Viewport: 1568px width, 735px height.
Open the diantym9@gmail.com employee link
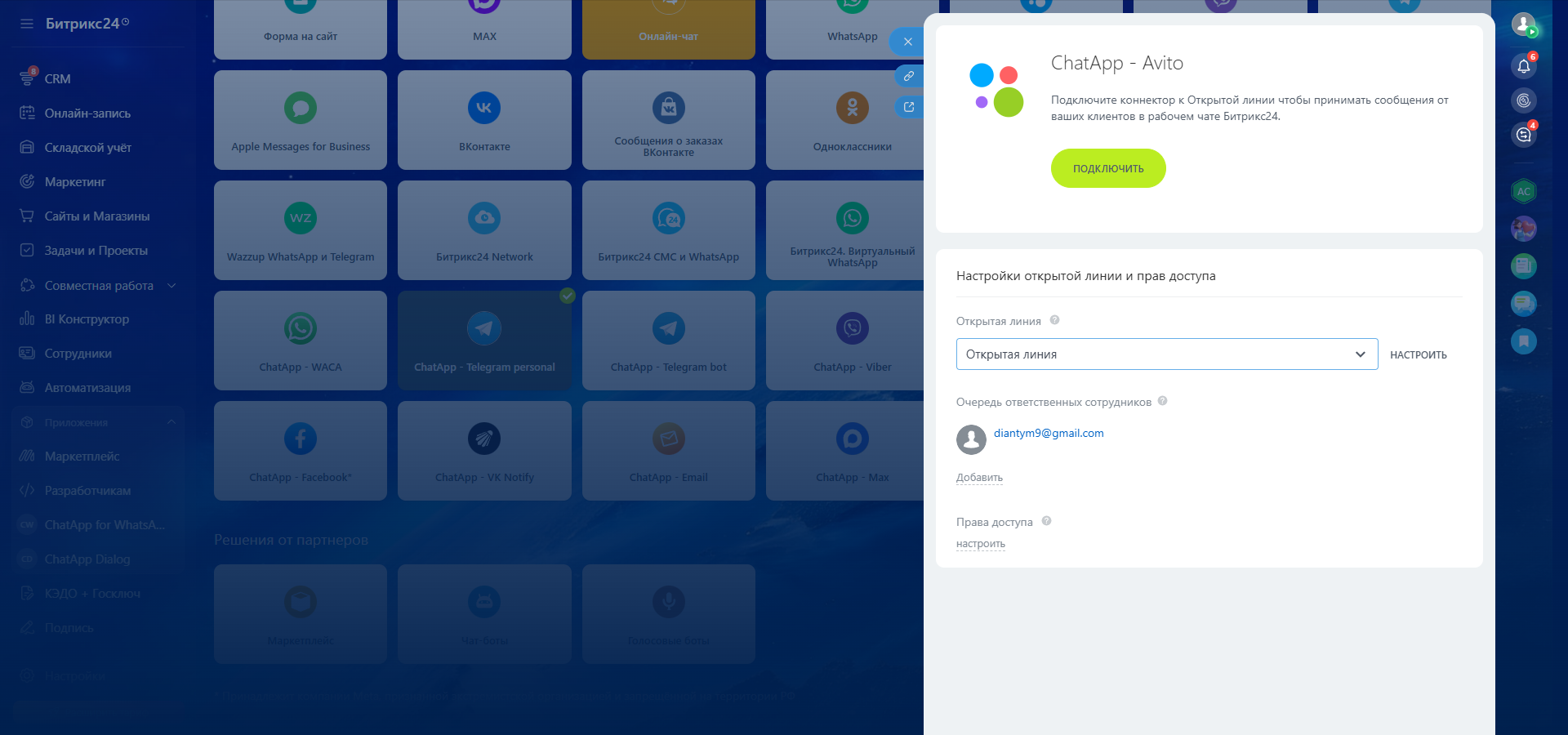tap(1048, 434)
